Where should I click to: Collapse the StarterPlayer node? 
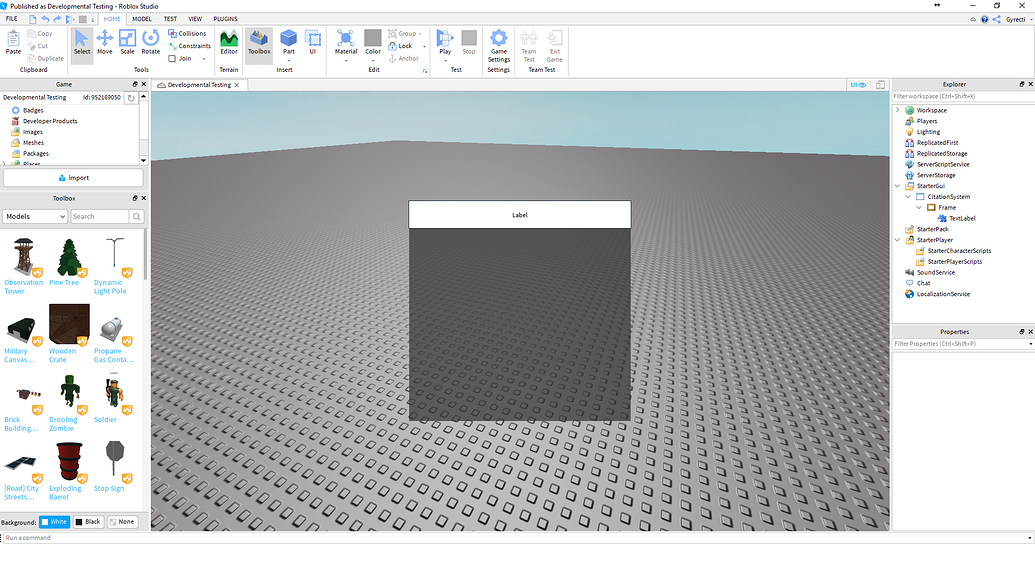pyautogui.click(x=897, y=240)
